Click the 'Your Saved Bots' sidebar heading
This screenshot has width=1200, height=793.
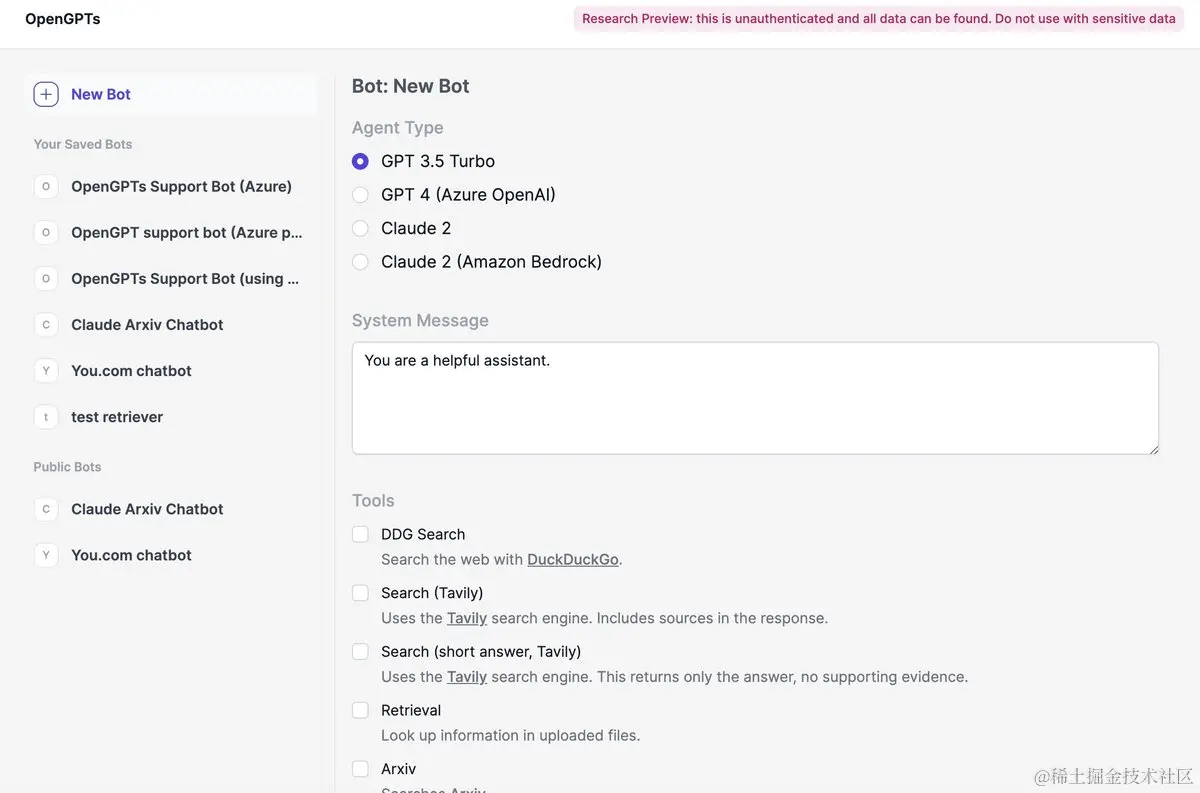point(83,144)
